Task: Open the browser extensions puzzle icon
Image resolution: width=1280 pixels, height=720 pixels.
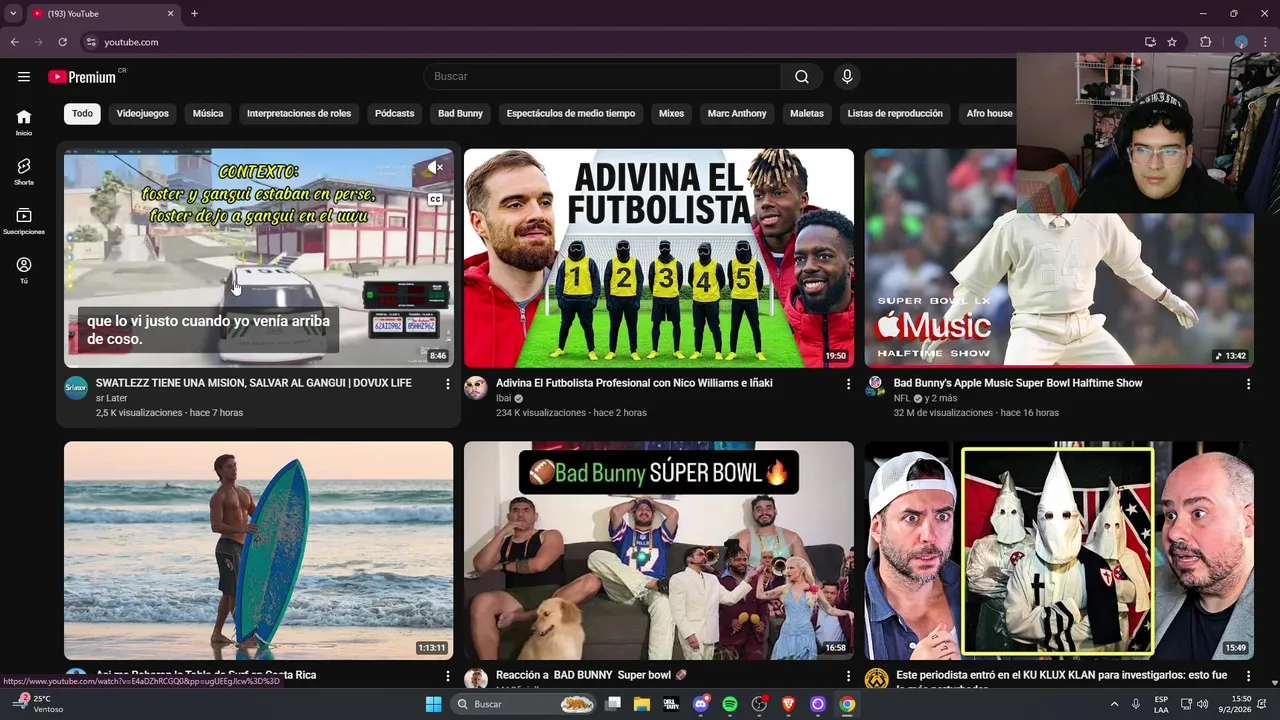Action: point(1205,42)
